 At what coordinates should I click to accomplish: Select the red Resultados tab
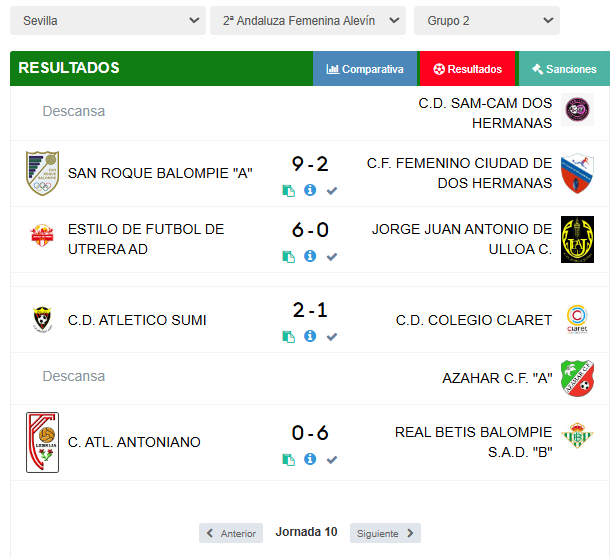tap(468, 69)
